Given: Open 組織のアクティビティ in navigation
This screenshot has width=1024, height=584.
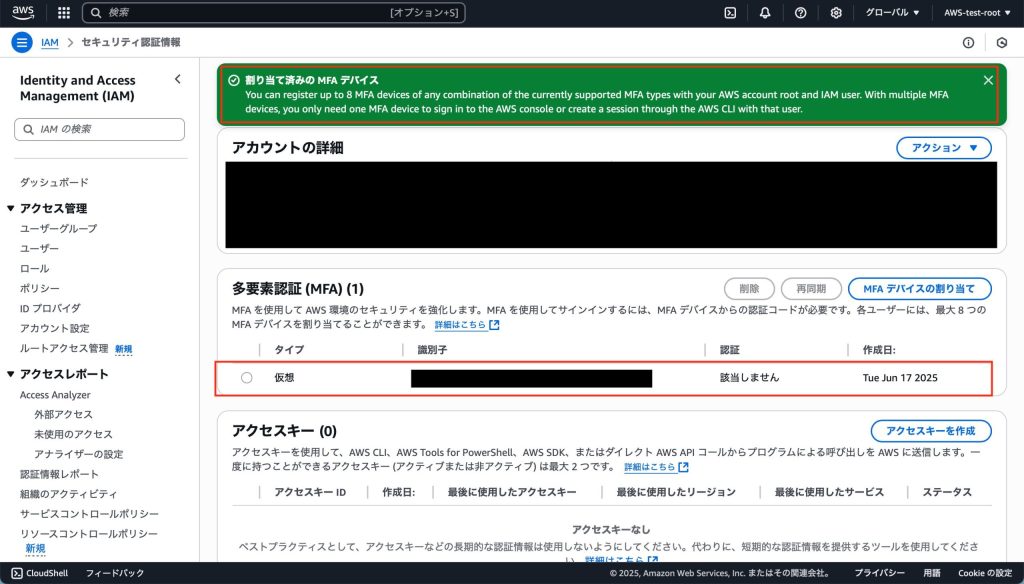Looking at the screenshot, I should click(x=69, y=494).
